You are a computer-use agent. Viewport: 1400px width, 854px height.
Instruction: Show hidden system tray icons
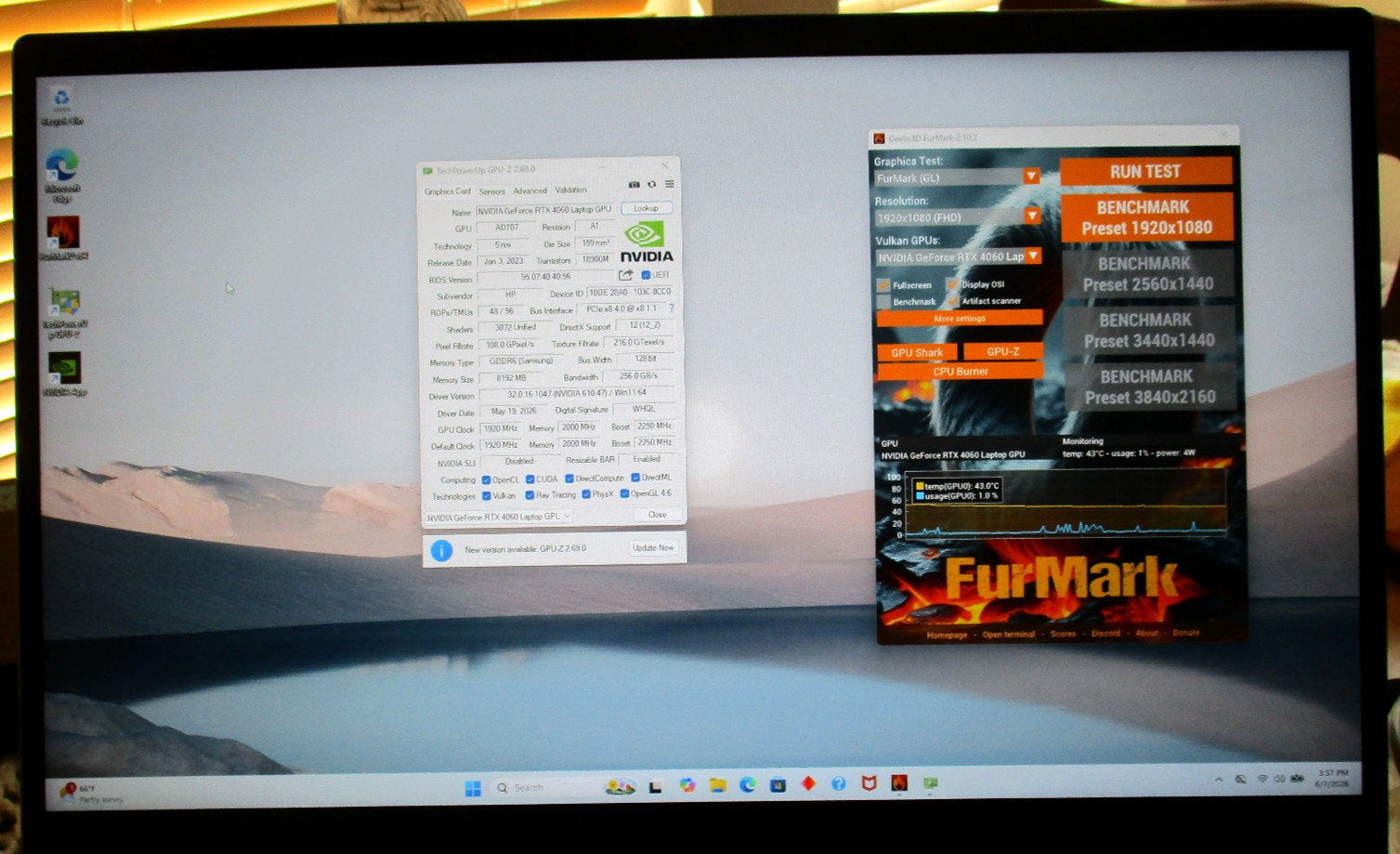[x=1218, y=780]
